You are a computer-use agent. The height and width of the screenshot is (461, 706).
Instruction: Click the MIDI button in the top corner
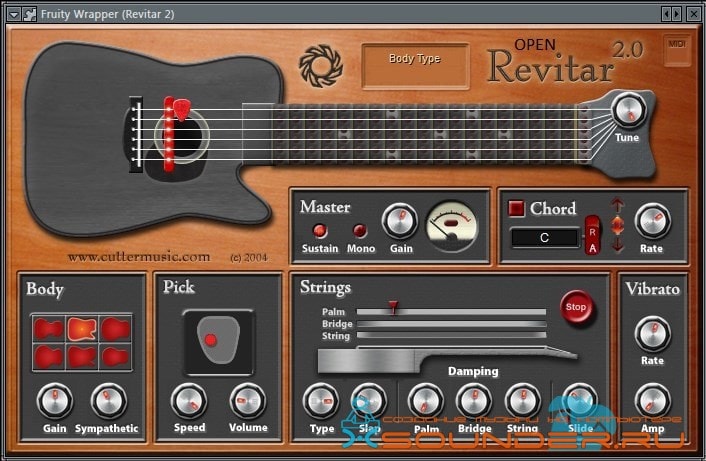677,50
